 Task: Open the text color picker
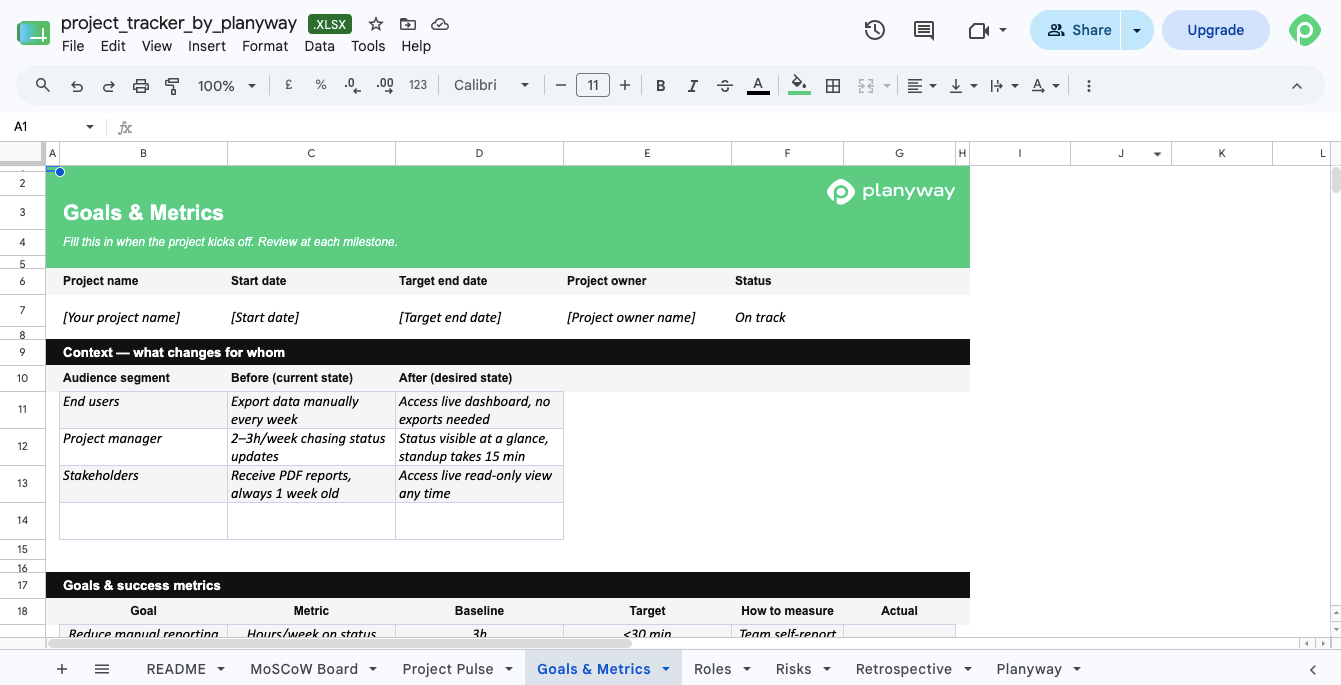(758, 86)
